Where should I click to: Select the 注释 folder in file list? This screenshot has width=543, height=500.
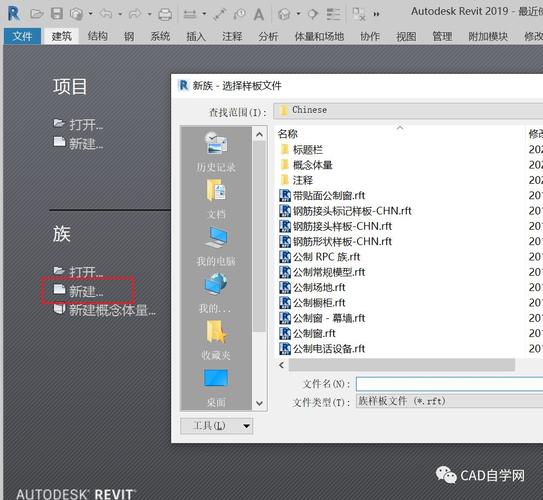point(296,180)
